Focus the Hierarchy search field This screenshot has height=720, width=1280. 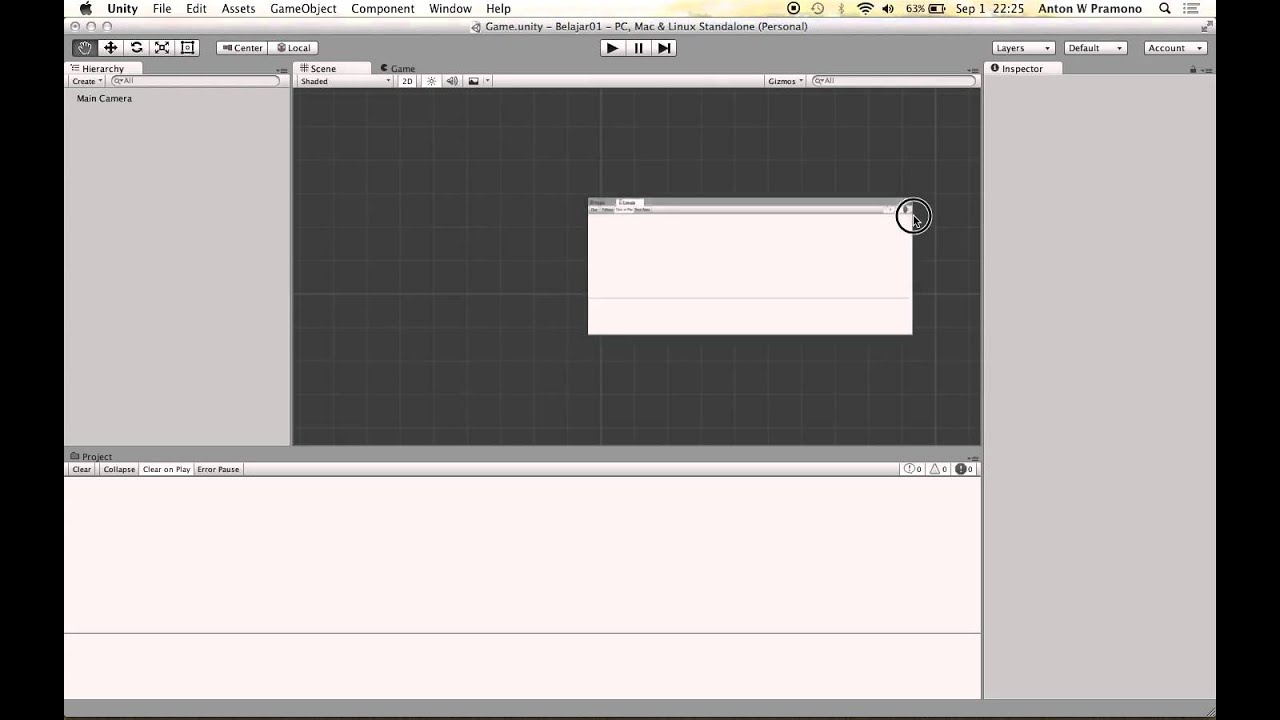(x=195, y=81)
